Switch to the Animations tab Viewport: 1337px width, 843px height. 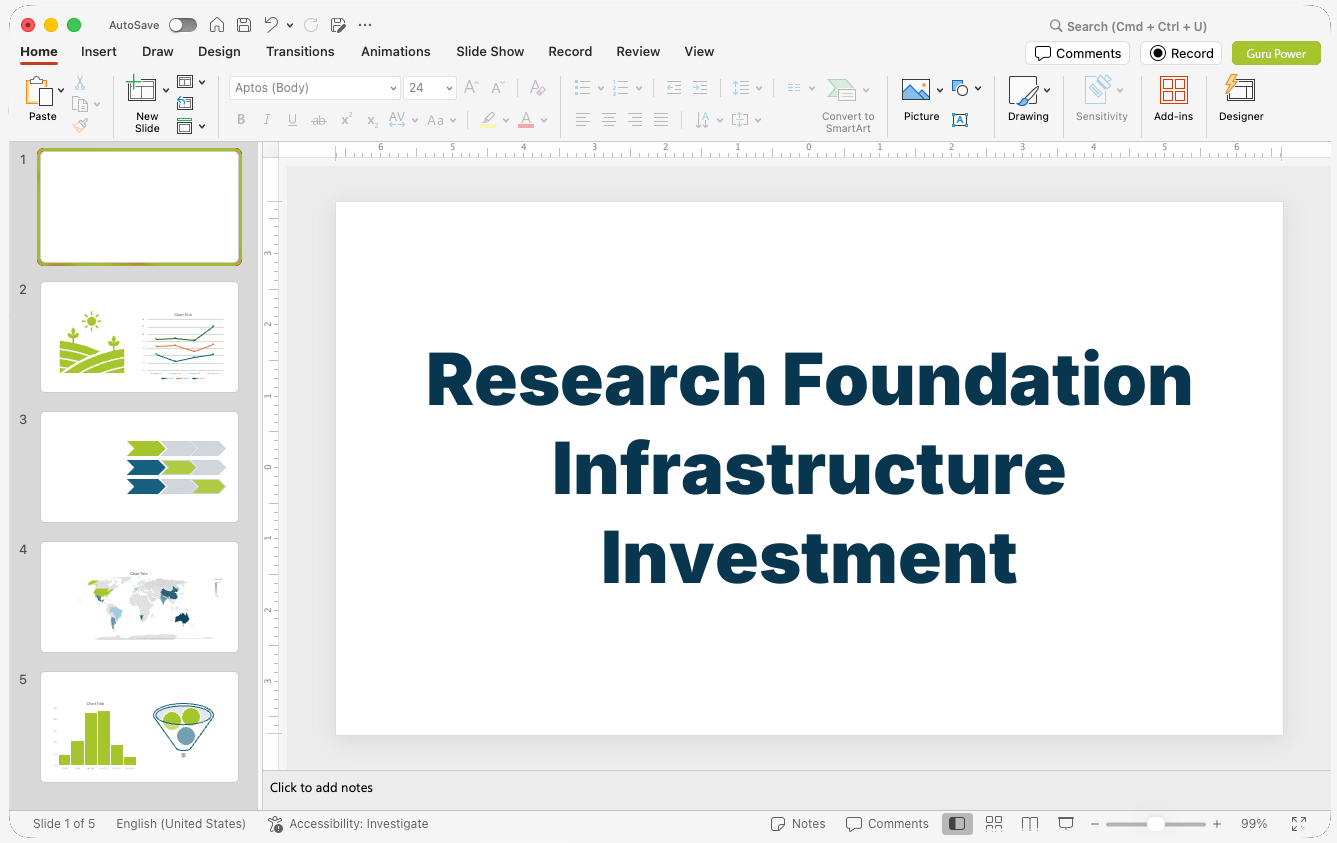pyautogui.click(x=396, y=52)
